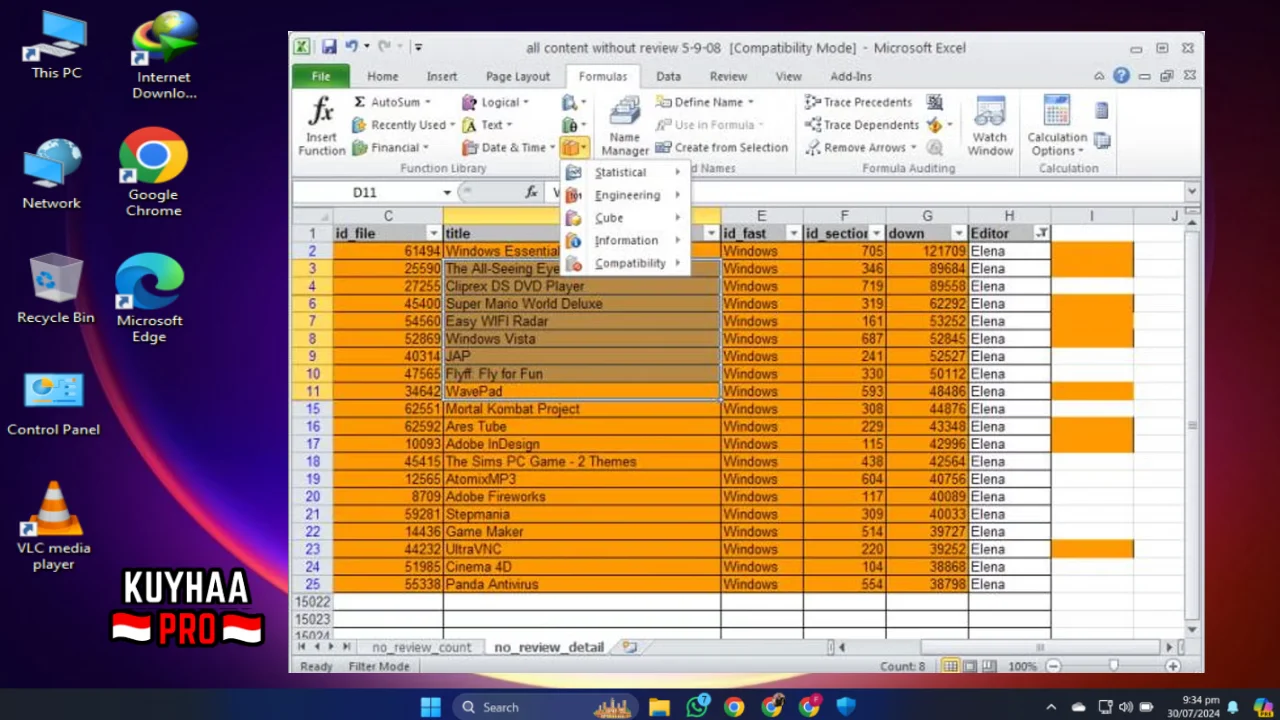1280x720 pixels.
Task: Open the Information submenu
Action: coord(626,240)
